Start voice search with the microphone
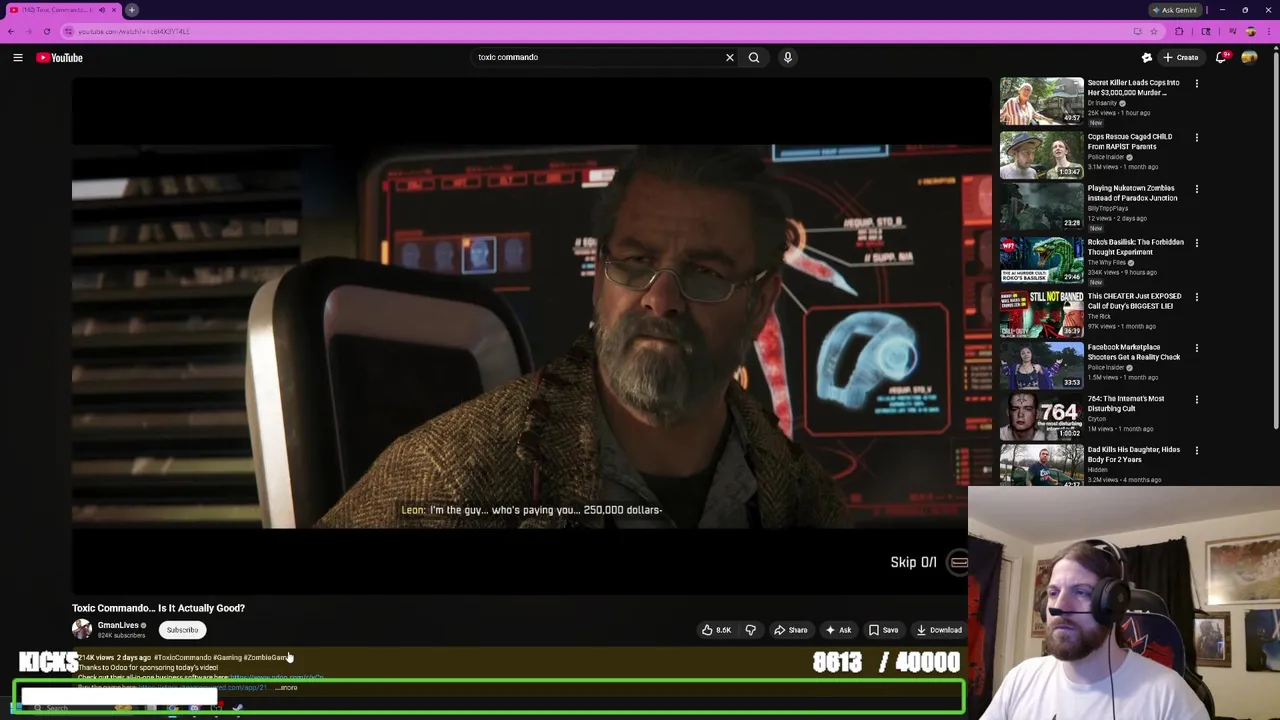 pyautogui.click(x=788, y=58)
